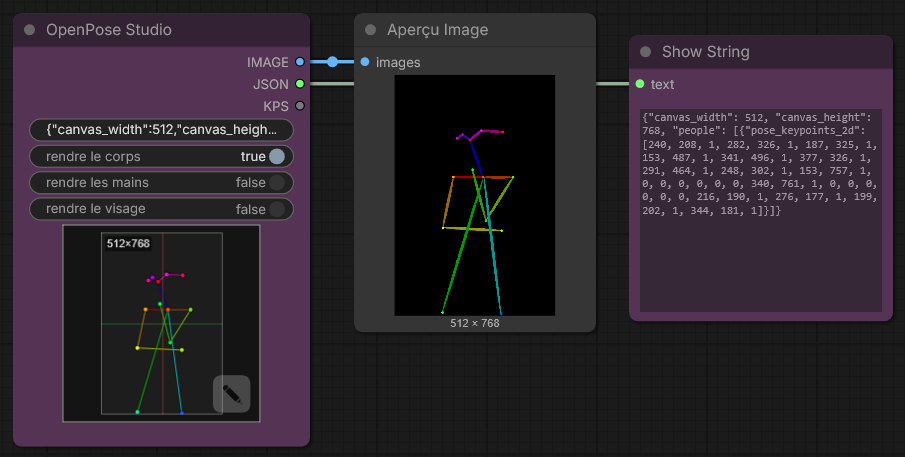Collapse the Show String node dot
This screenshot has height=457, width=905.
pyautogui.click(x=645, y=52)
